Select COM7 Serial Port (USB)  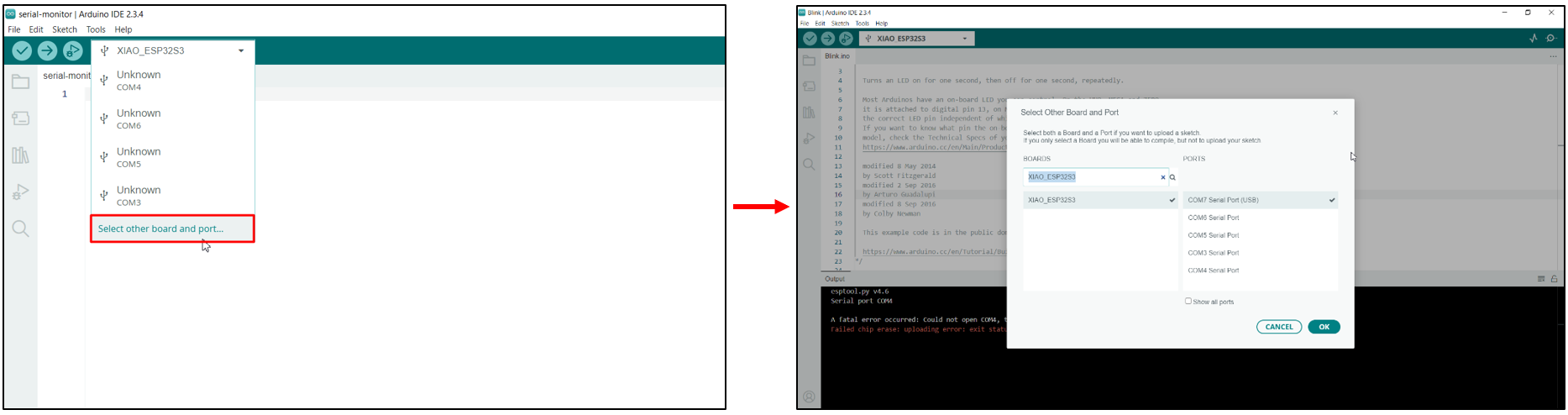[1260, 200]
